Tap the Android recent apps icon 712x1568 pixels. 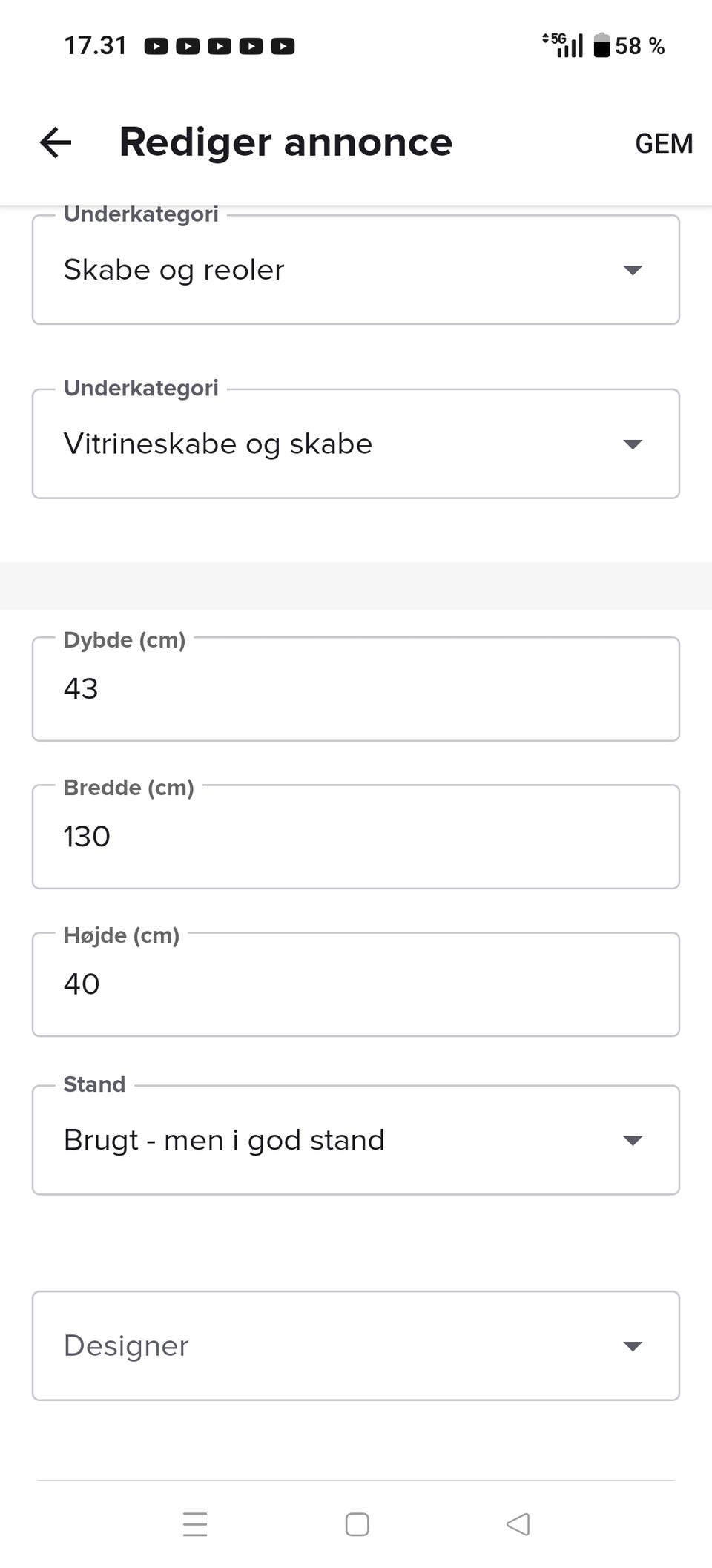(x=195, y=1524)
